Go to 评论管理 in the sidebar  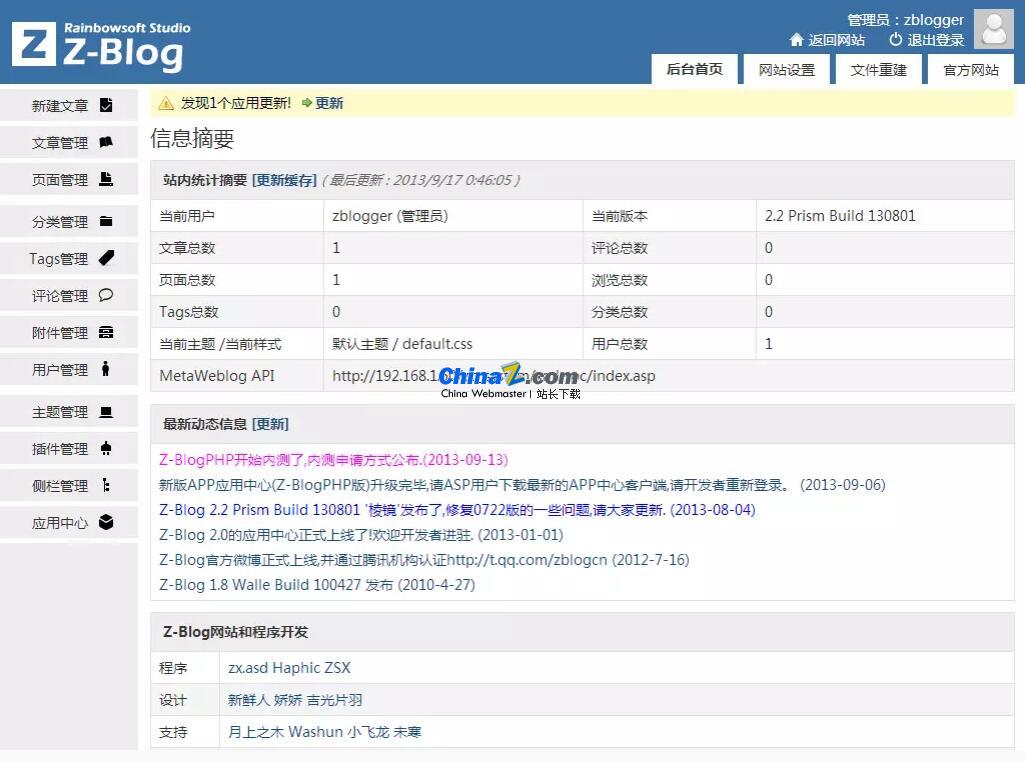coord(69,295)
